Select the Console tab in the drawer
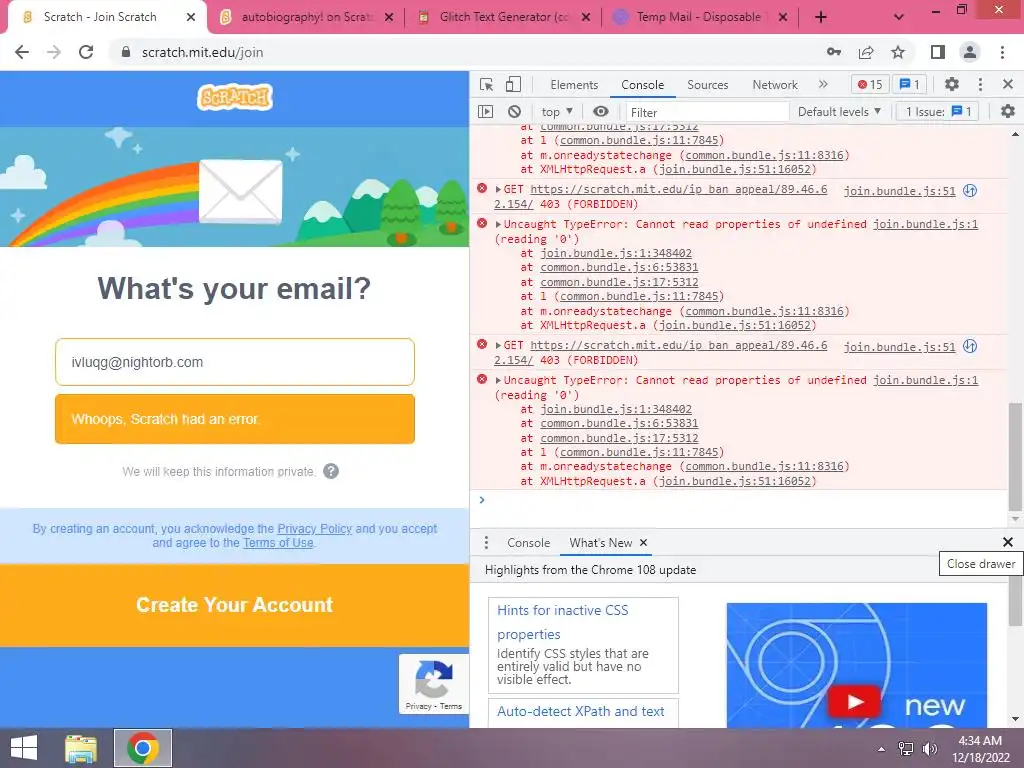Screen dimensions: 1024x768 (x=528, y=543)
